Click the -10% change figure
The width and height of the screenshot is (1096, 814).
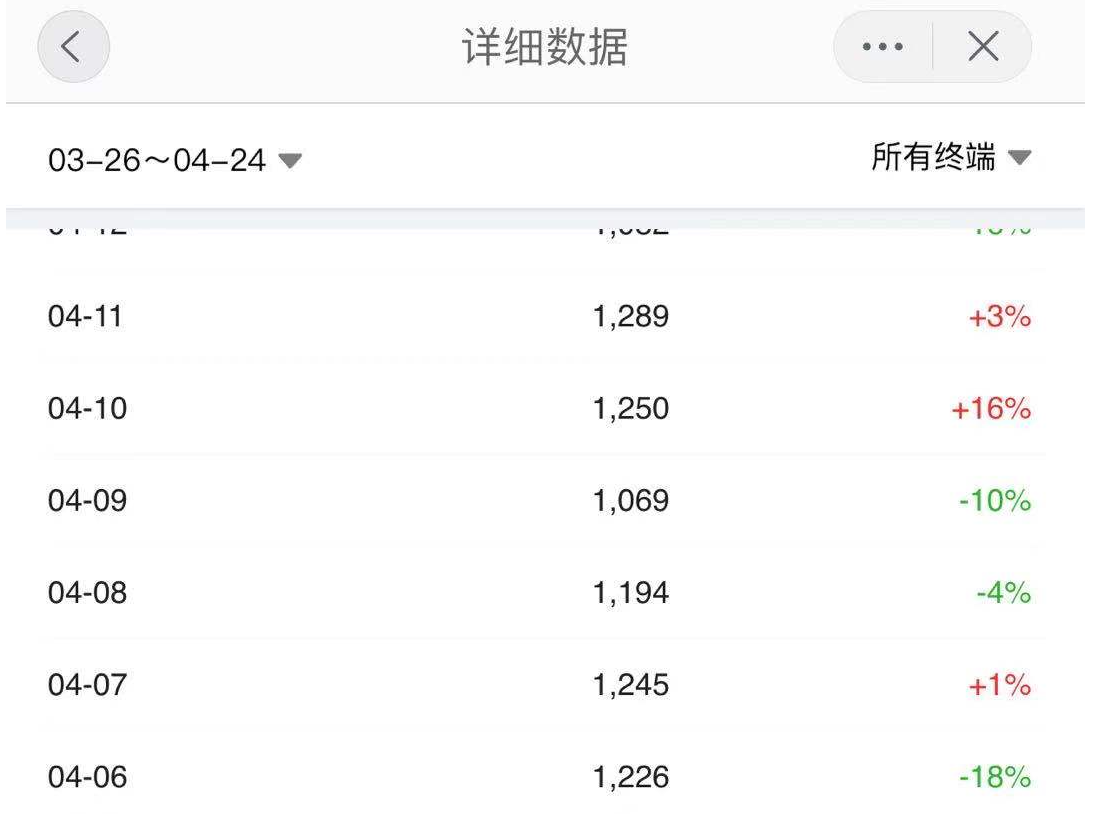click(x=995, y=501)
